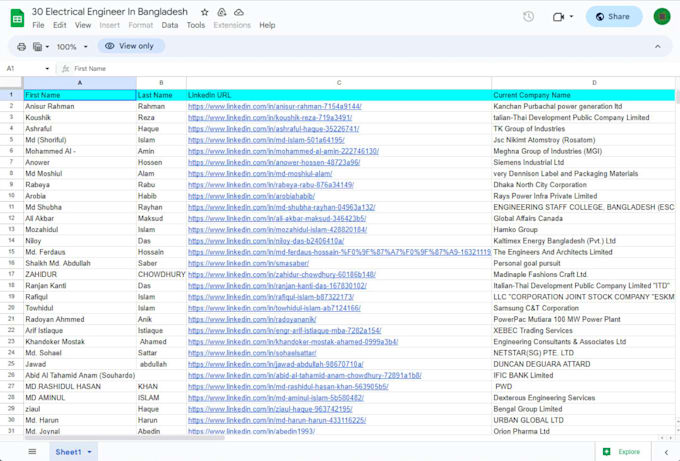This screenshot has width=680, height=461.
Task: Click the move to folder icon
Action: tap(222, 12)
